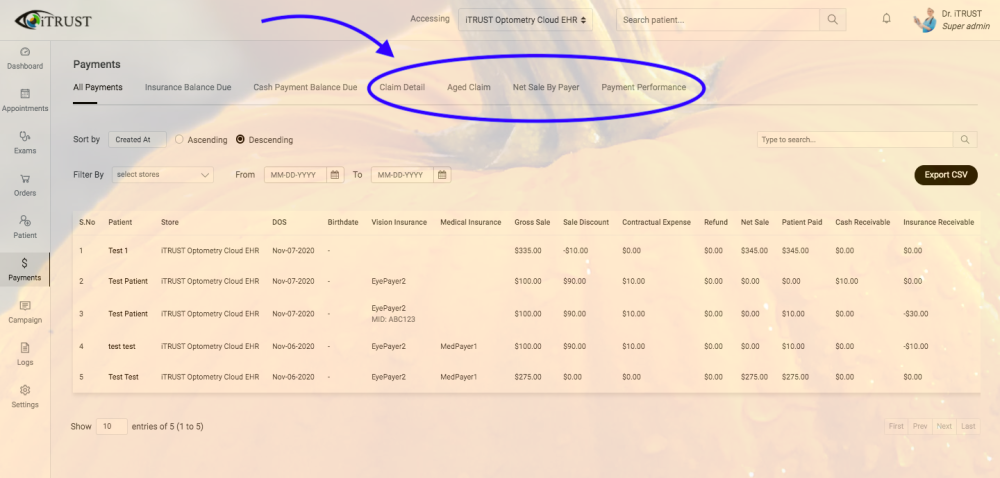The width and height of the screenshot is (1000, 478).
Task: Click the Store column header
Action: (x=170, y=222)
